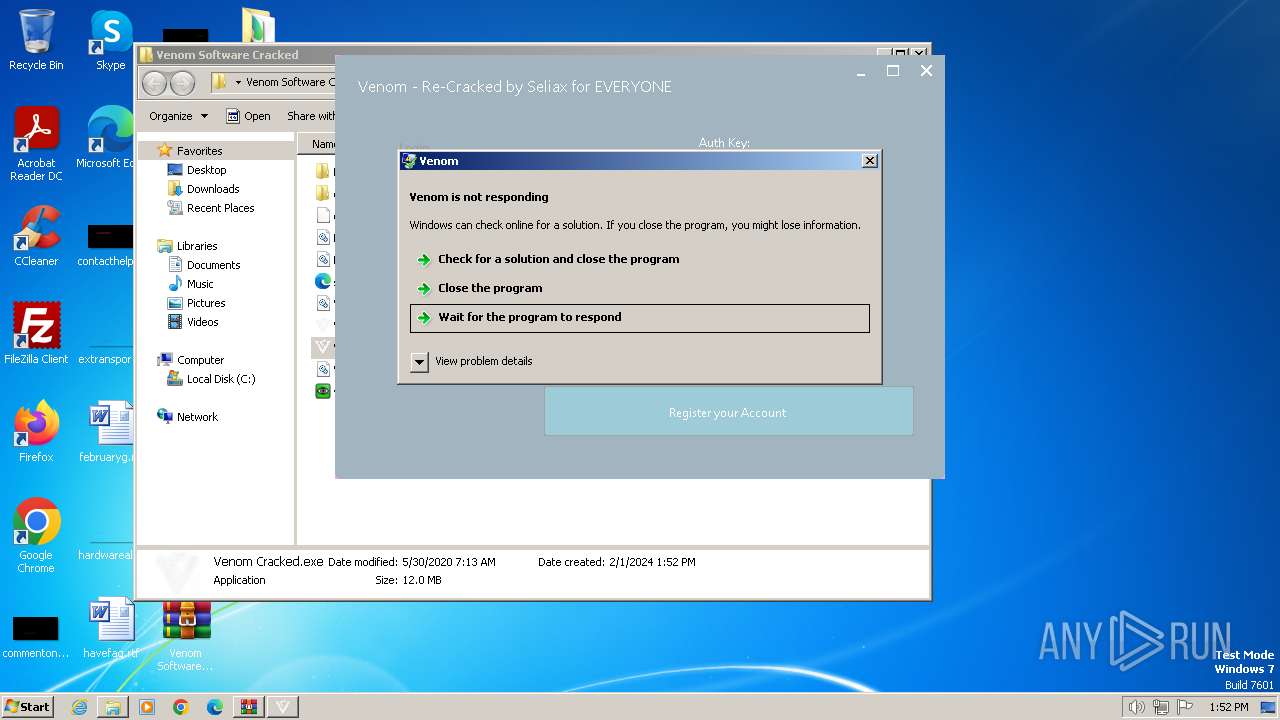This screenshot has width=1280, height=720.
Task: Click Register your Account button in Venom
Action: (x=728, y=412)
